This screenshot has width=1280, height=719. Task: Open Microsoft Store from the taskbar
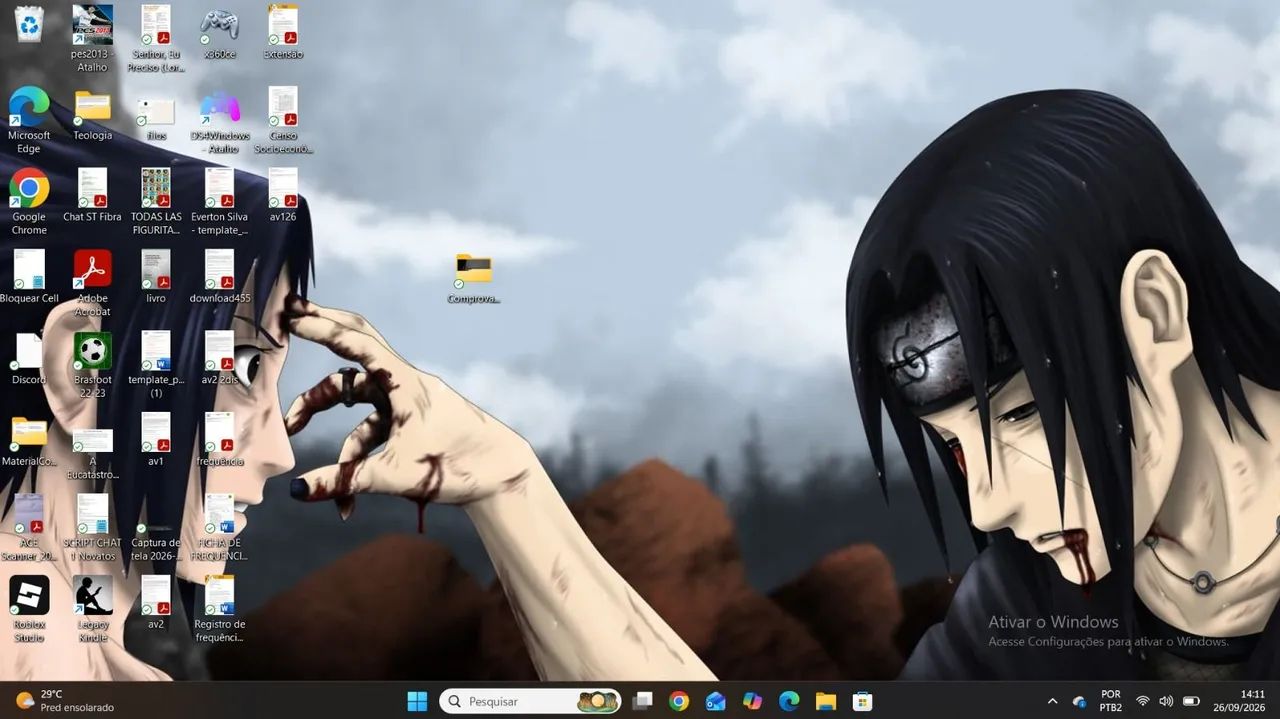pyautogui.click(x=862, y=701)
